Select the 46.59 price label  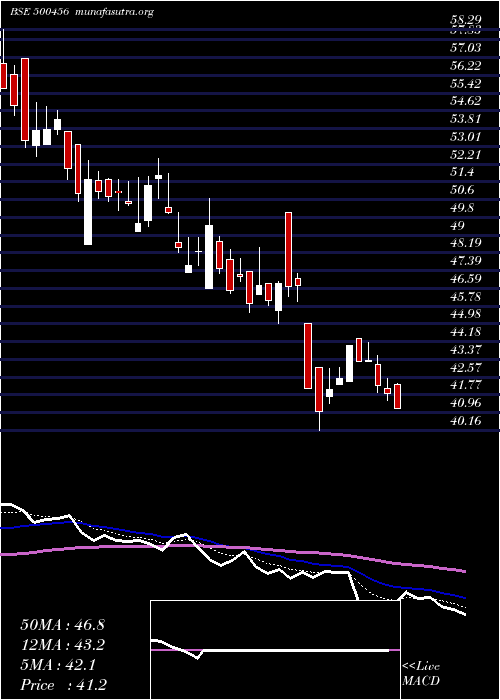point(466,279)
